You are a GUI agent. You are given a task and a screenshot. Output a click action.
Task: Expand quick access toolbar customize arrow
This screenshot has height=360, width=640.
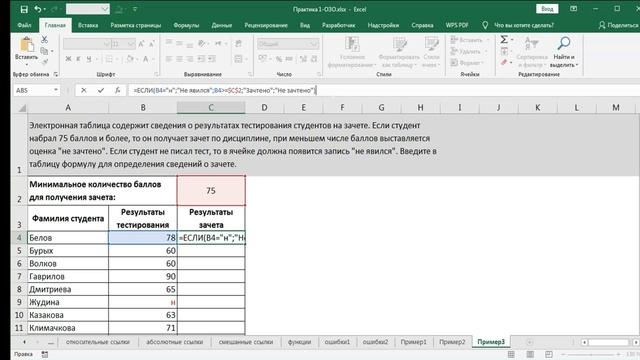(135, 9)
